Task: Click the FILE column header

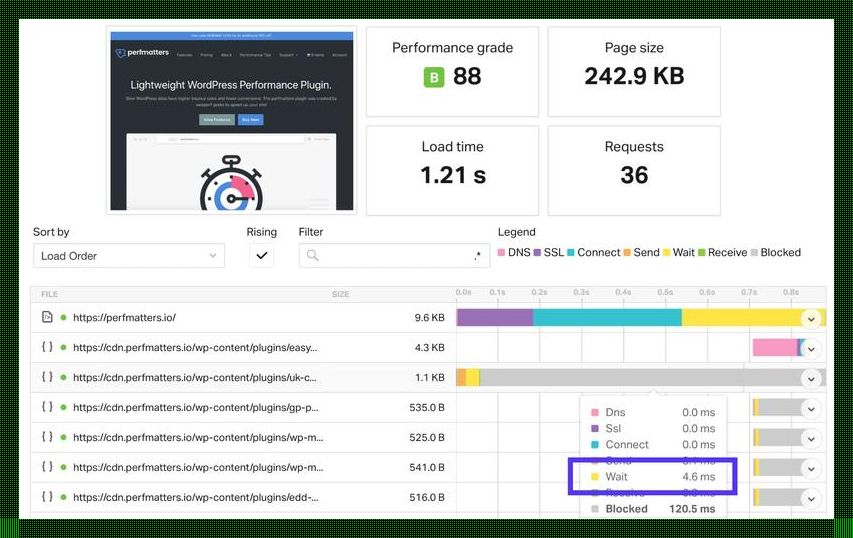Action: tap(50, 294)
